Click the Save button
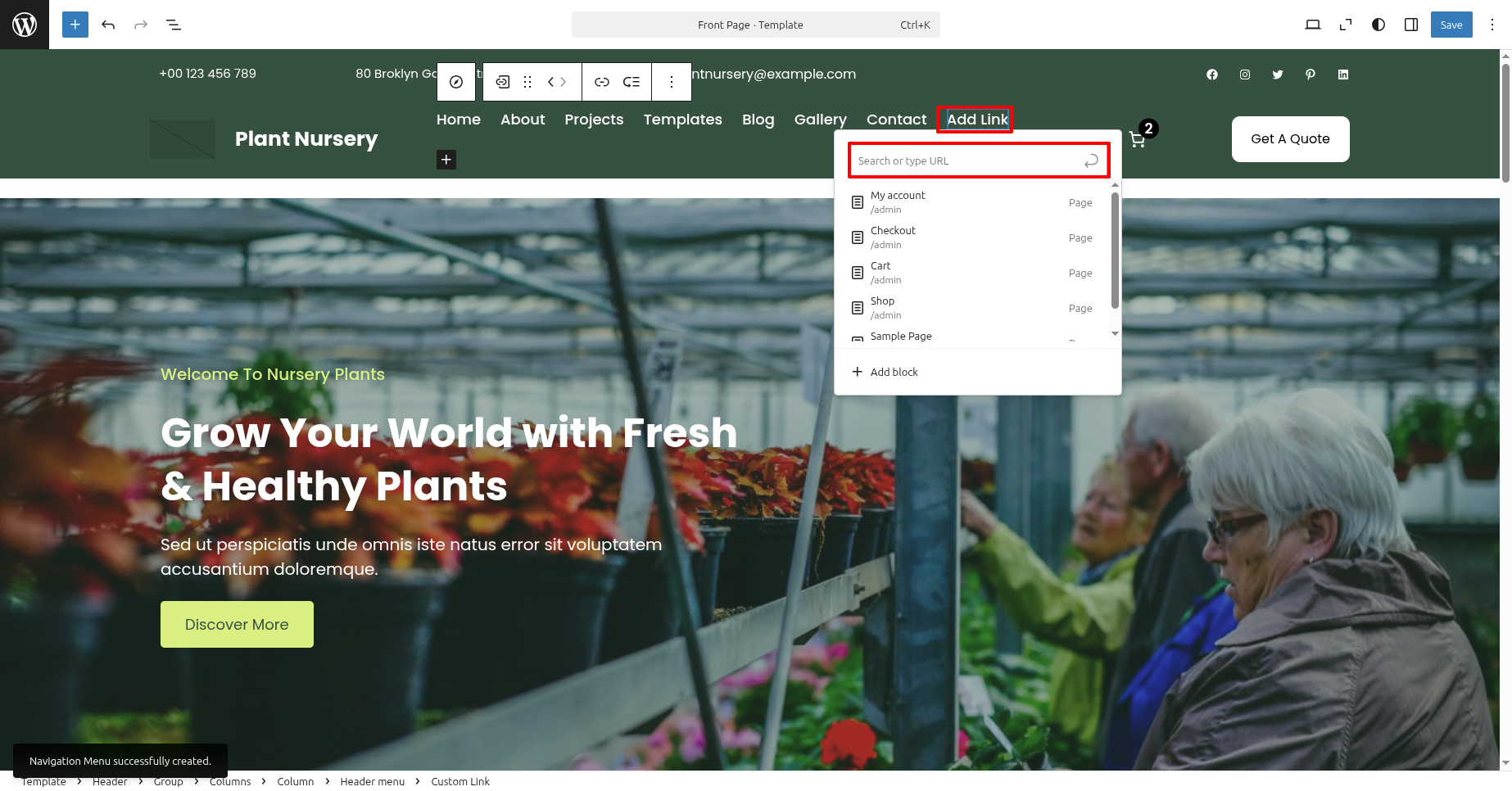The image size is (1512, 791). tap(1451, 25)
